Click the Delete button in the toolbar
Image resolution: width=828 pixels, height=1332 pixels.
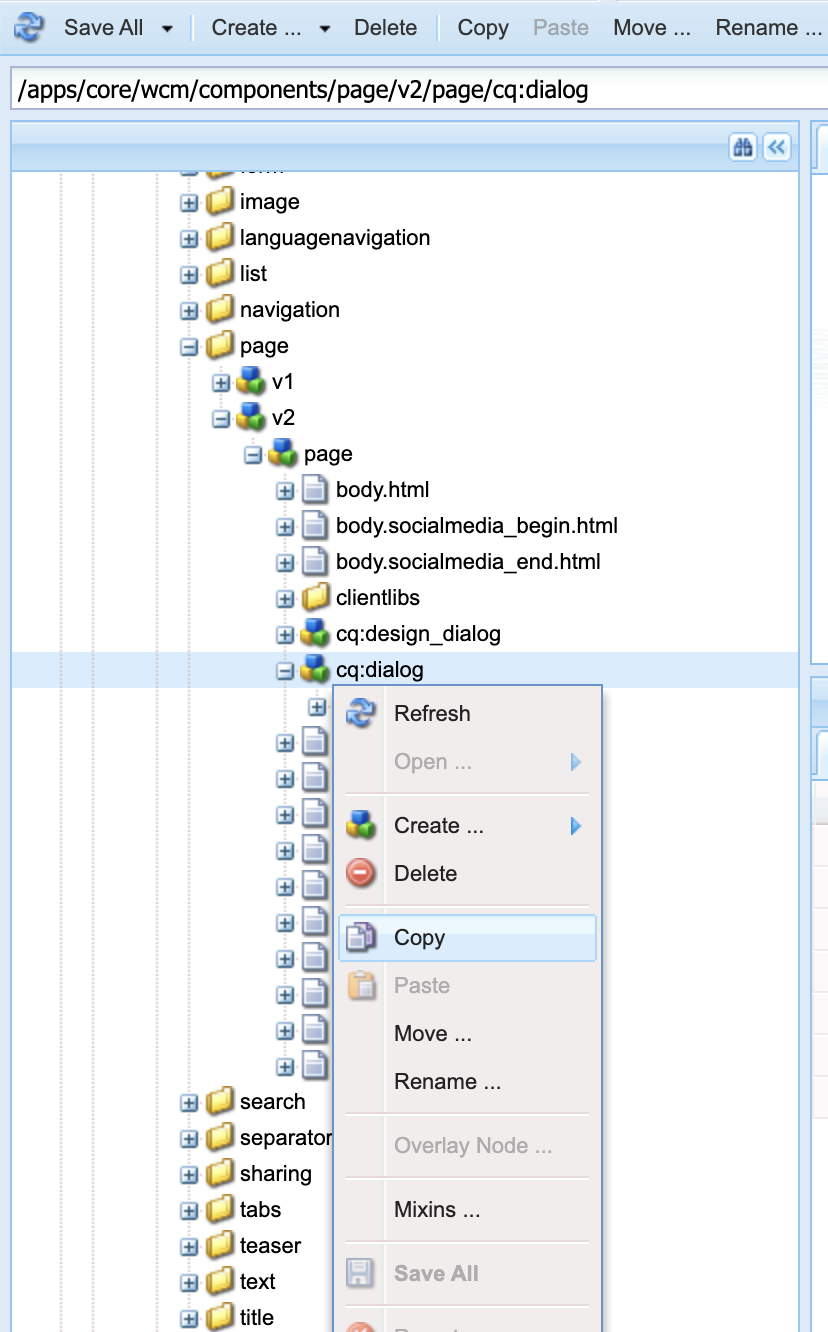(x=385, y=27)
